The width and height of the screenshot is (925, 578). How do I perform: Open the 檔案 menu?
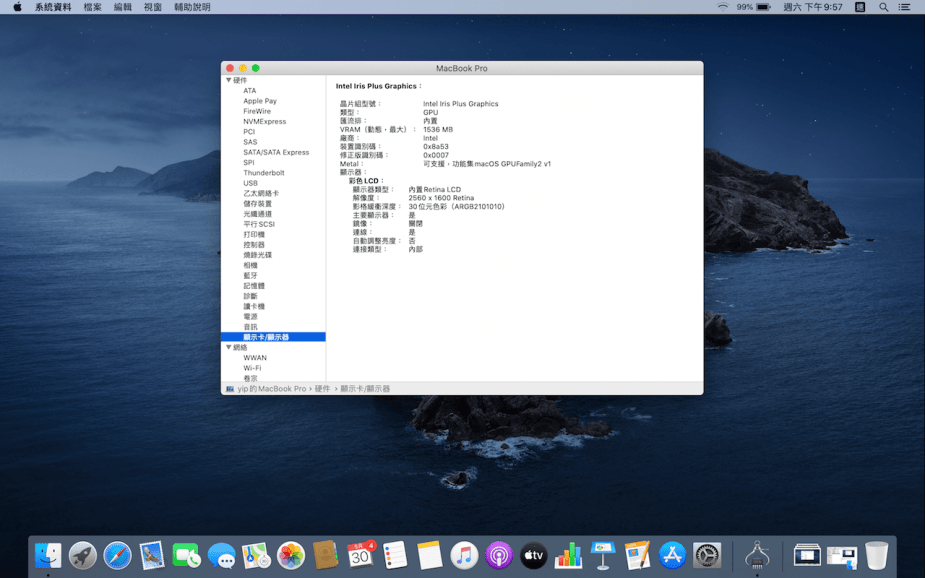[x=93, y=7]
